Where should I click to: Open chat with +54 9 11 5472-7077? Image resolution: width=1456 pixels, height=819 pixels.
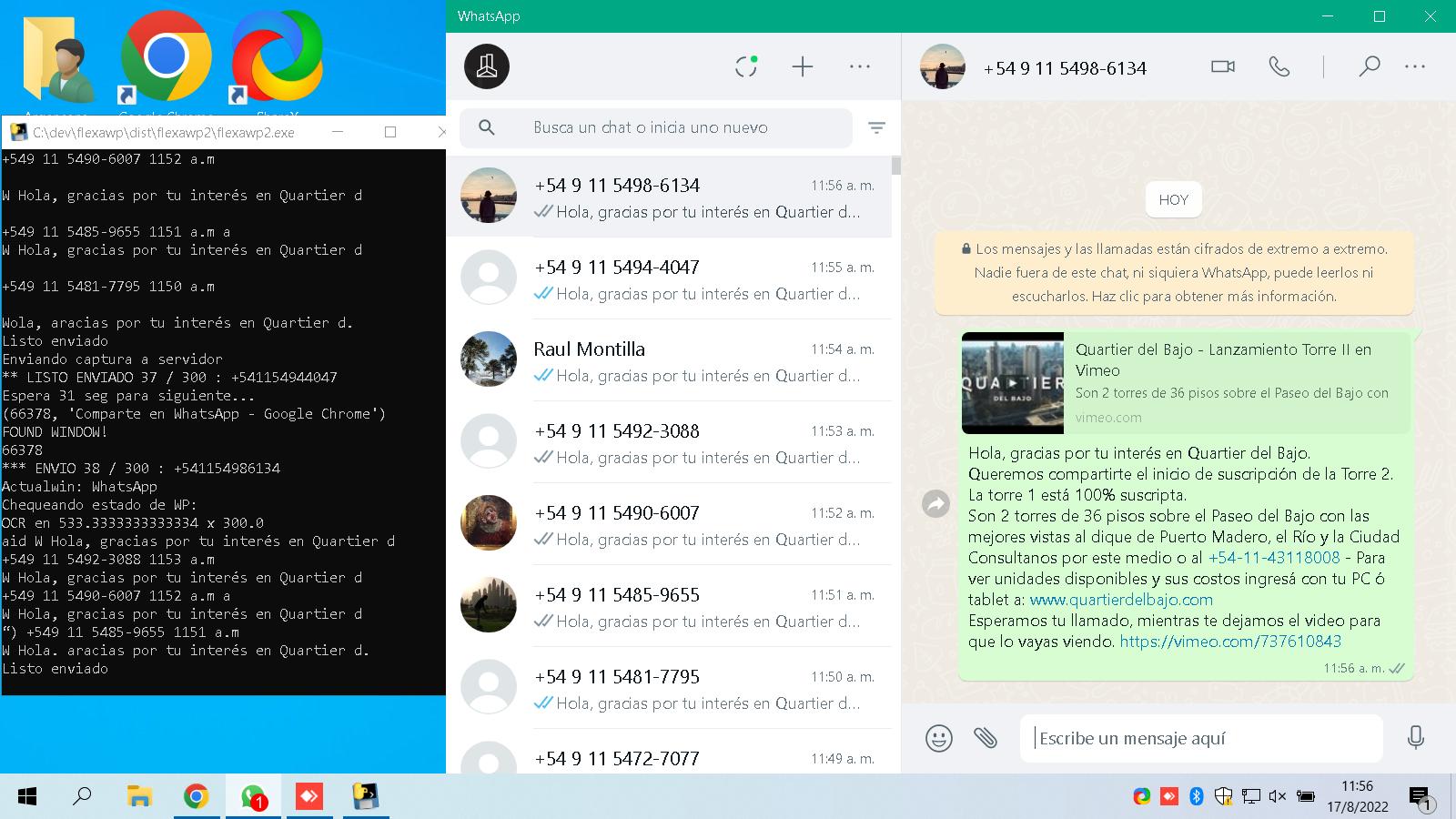pyautogui.click(x=669, y=752)
